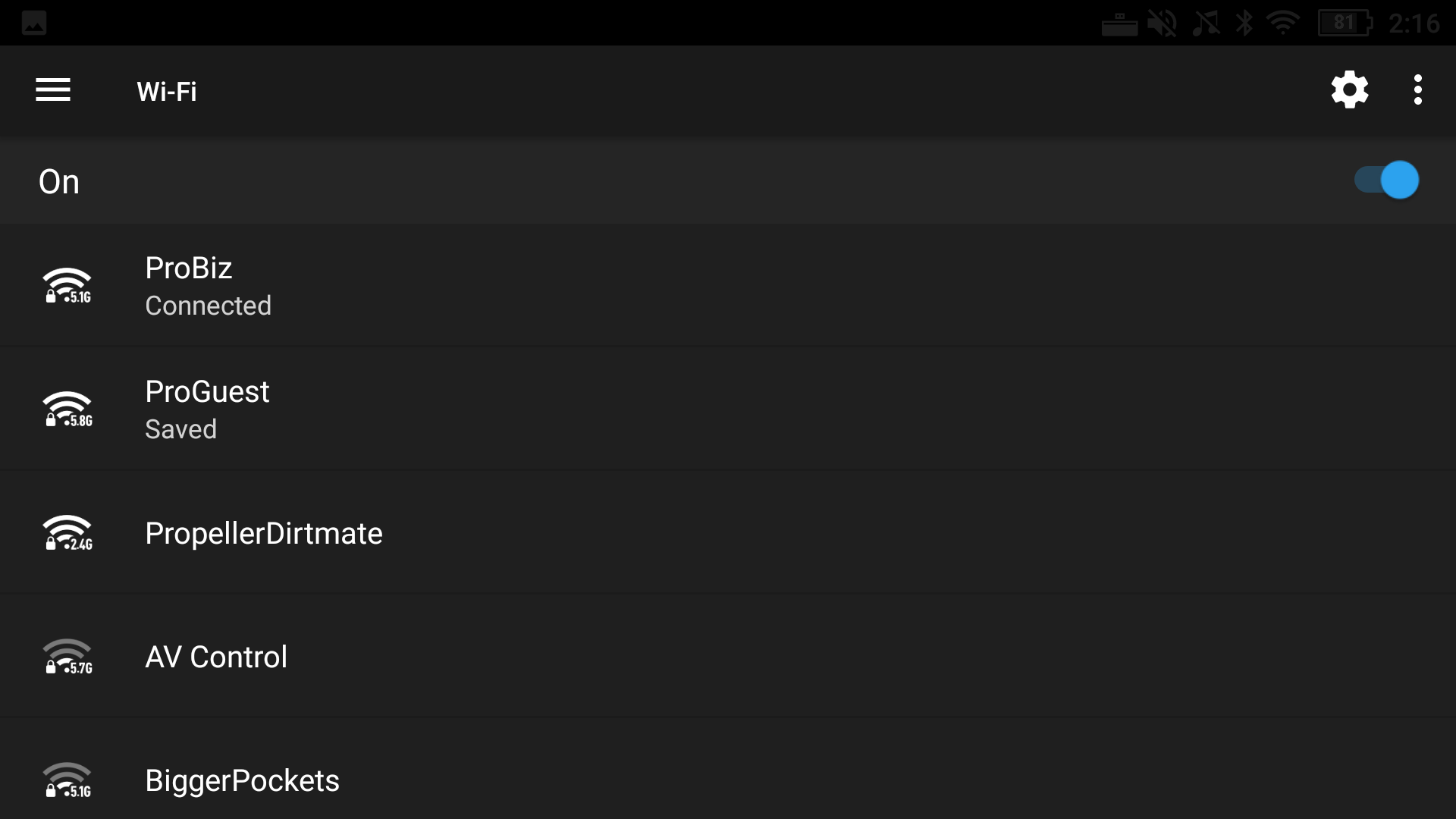Image resolution: width=1456 pixels, height=819 pixels.
Task: Open Wi-Fi advanced settings gear
Action: pos(1350,90)
